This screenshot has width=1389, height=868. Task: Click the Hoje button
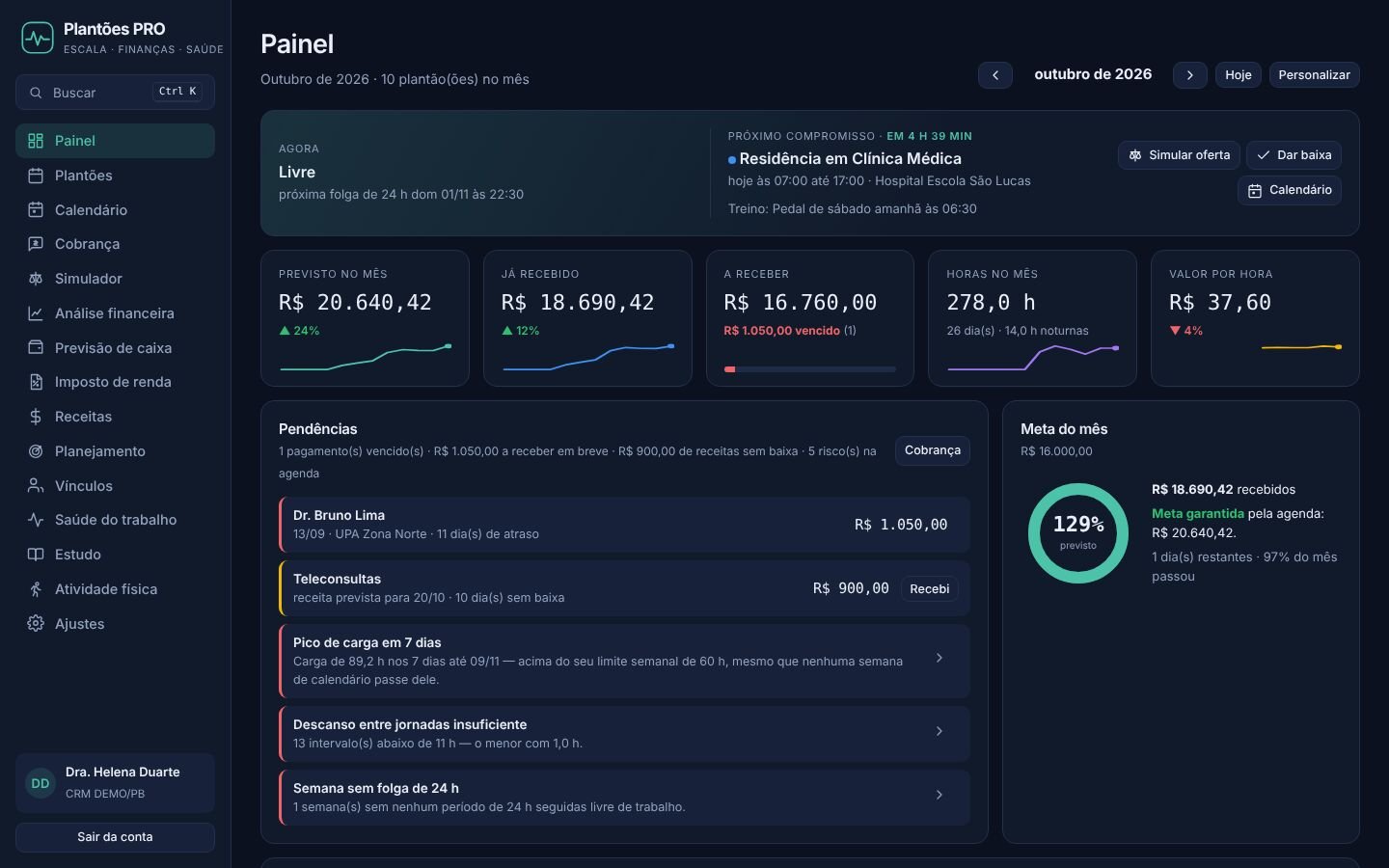click(x=1239, y=75)
